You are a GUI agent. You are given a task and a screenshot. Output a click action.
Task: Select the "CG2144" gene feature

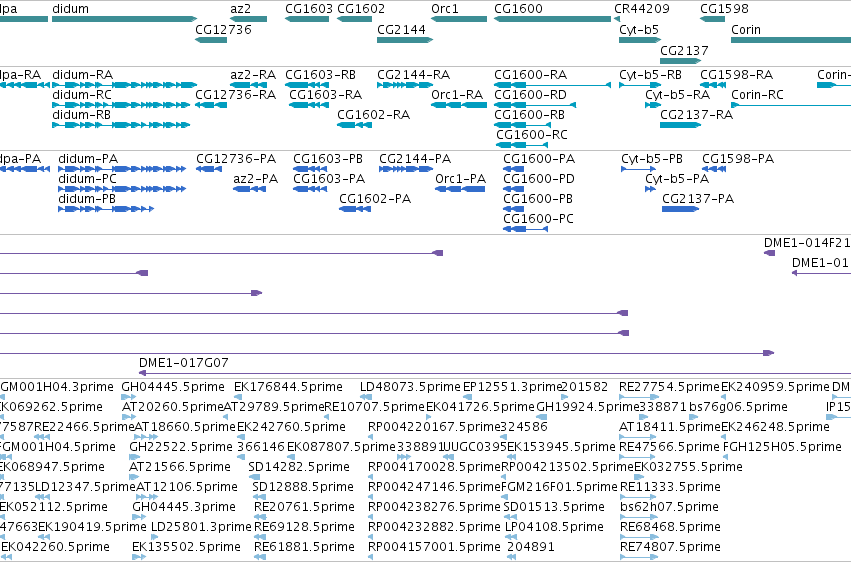click(x=405, y=40)
